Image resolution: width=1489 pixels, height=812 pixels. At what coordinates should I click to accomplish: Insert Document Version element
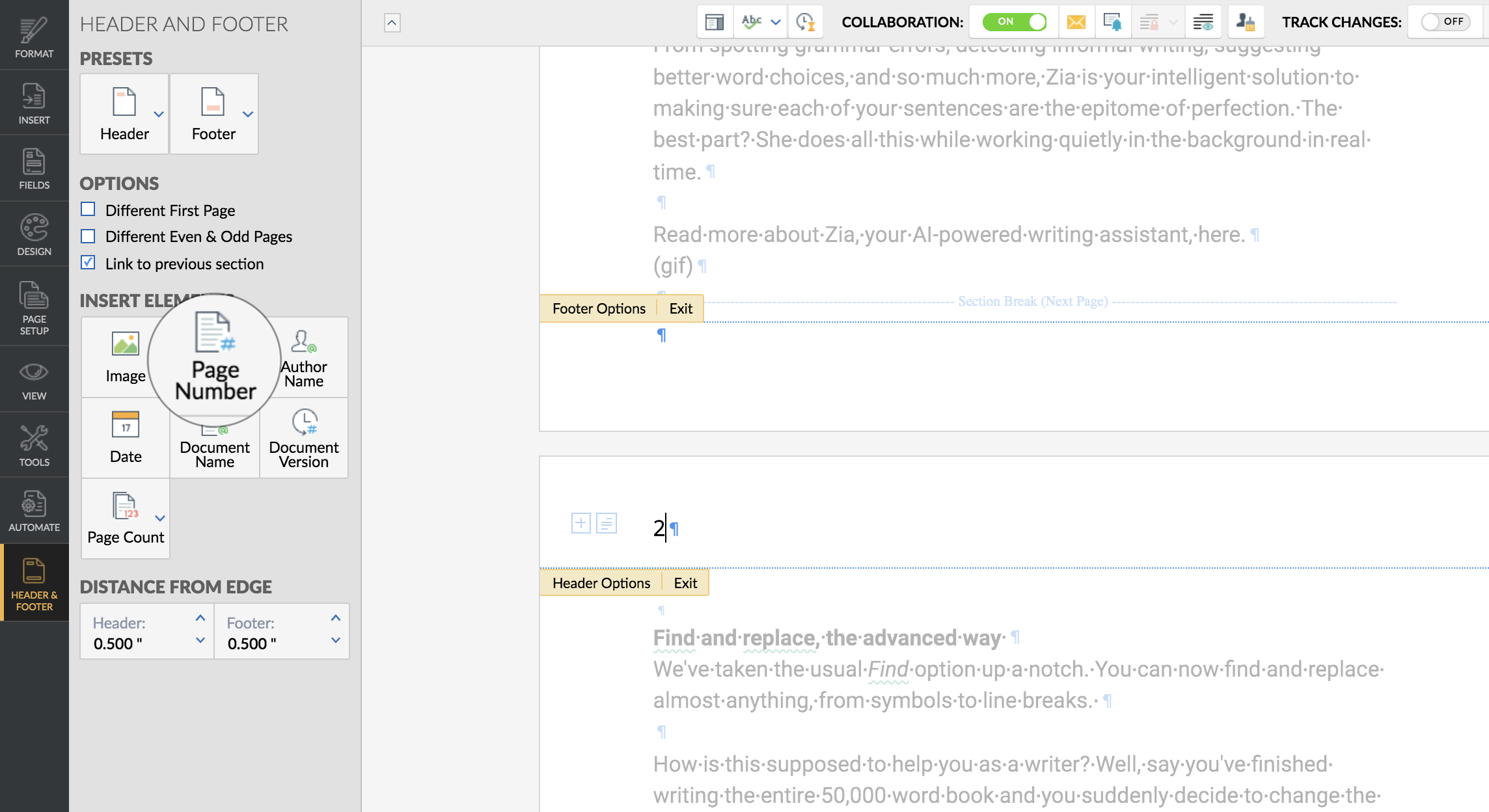tap(304, 438)
